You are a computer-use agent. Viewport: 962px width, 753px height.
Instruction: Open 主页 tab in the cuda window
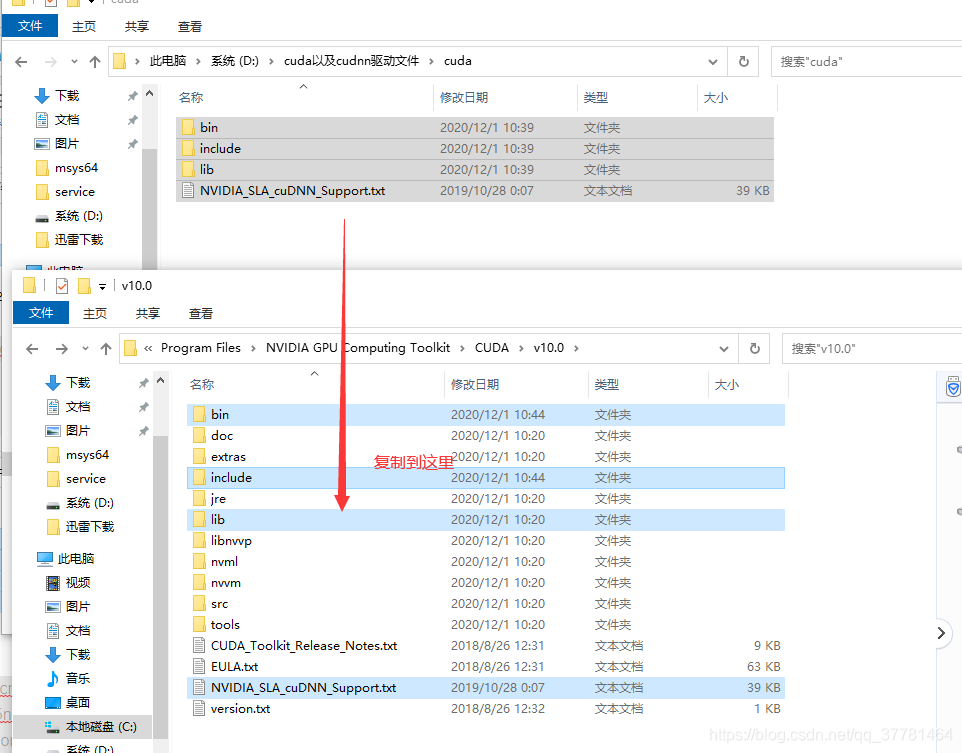pyautogui.click(x=84, y=26)
